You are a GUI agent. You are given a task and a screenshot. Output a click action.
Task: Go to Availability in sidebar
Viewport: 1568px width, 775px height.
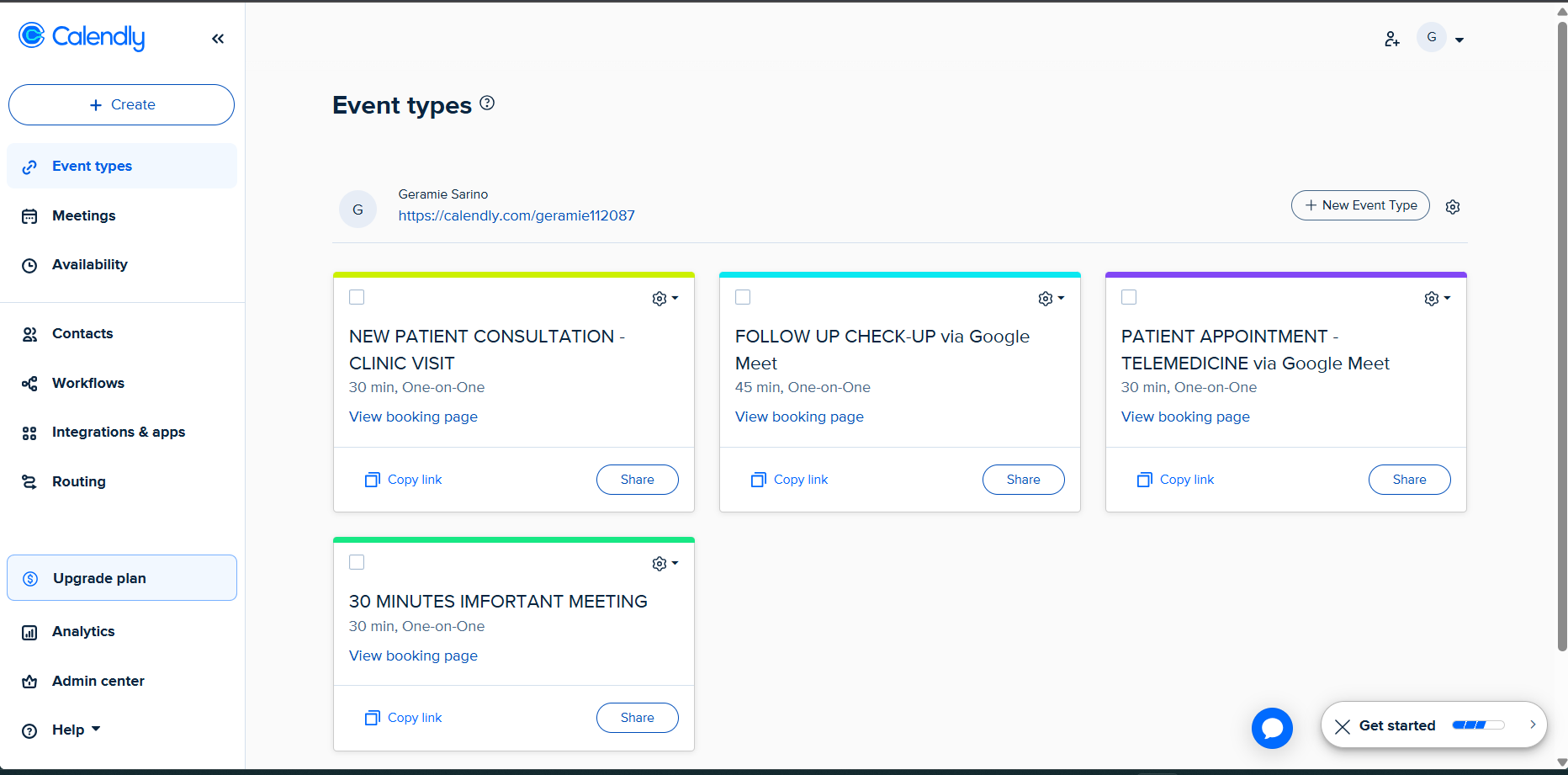pyautogui.click(x=122, y=264)
